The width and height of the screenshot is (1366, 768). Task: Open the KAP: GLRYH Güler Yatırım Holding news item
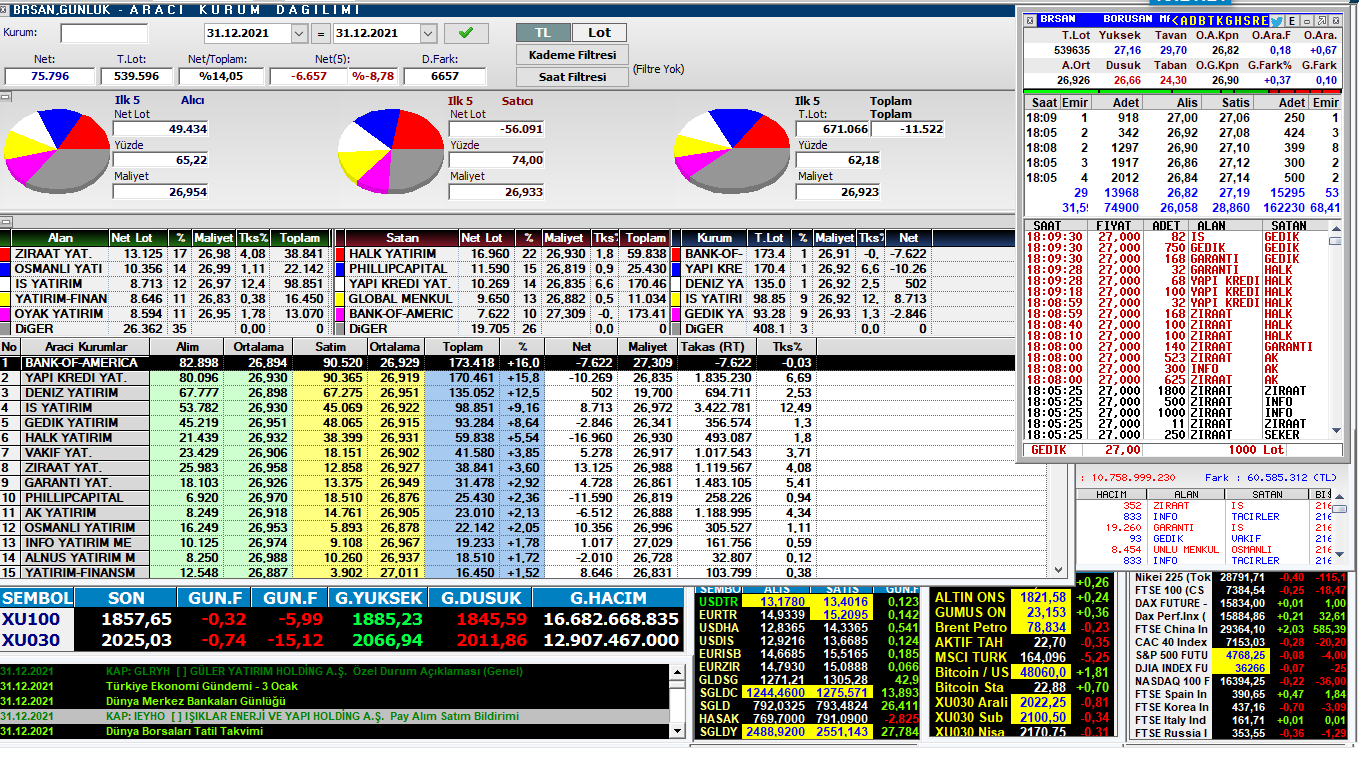335,671
